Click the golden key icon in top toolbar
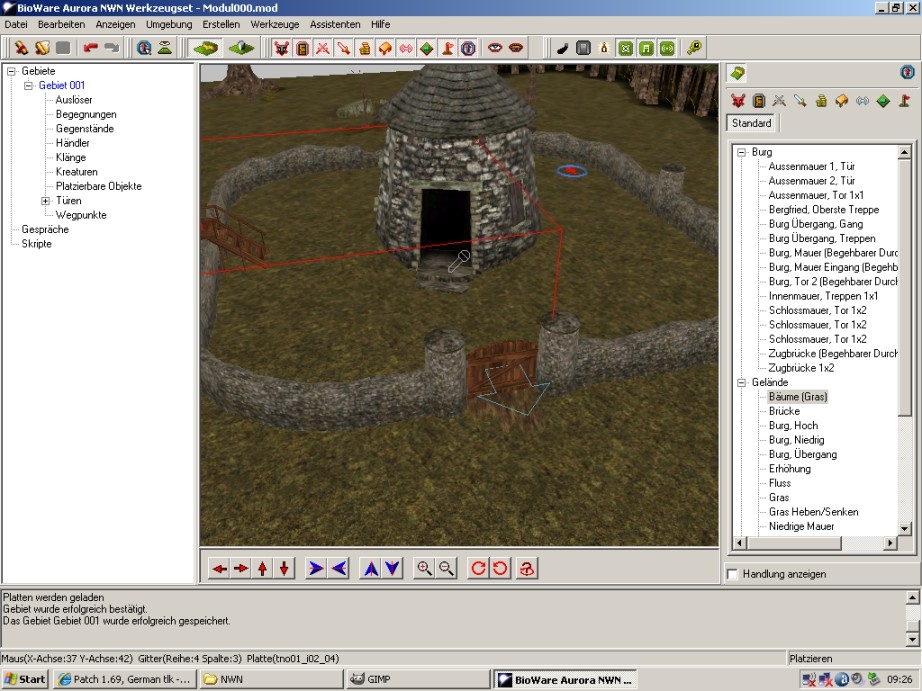Image resolution: width=922 pixels, height=691 pixels. tap(693, 47)
